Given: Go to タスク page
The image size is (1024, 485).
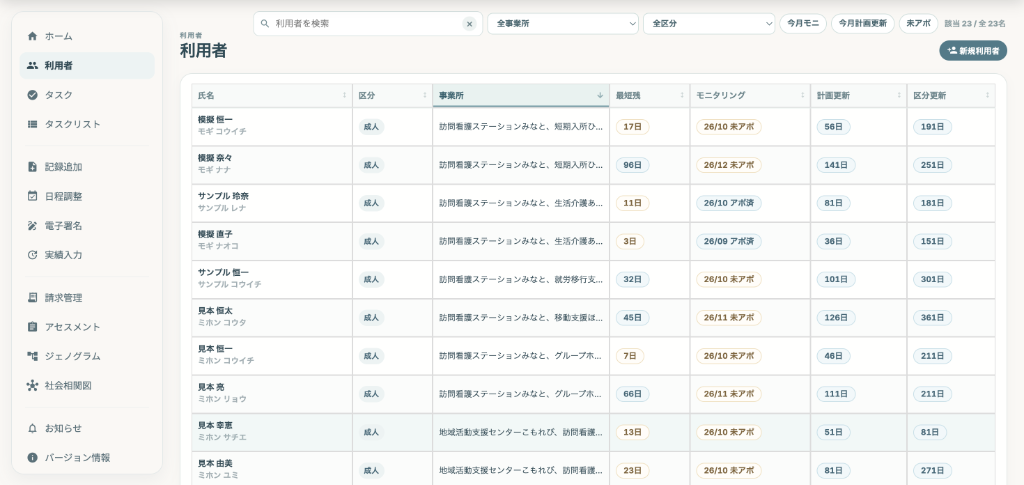Looking at the screenshot, I should tap(87, 95).
